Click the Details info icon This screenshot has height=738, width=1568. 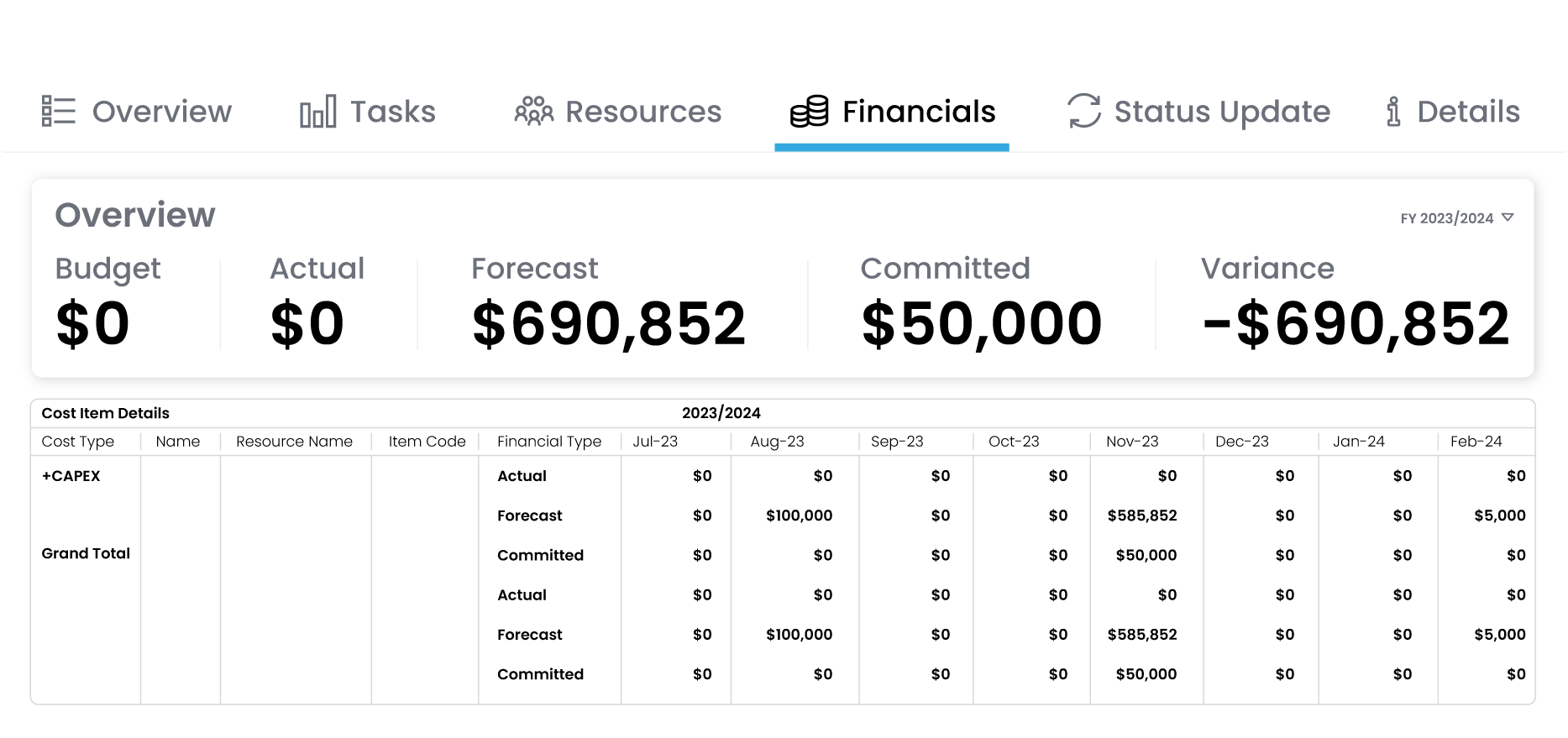pos(1393,111)
